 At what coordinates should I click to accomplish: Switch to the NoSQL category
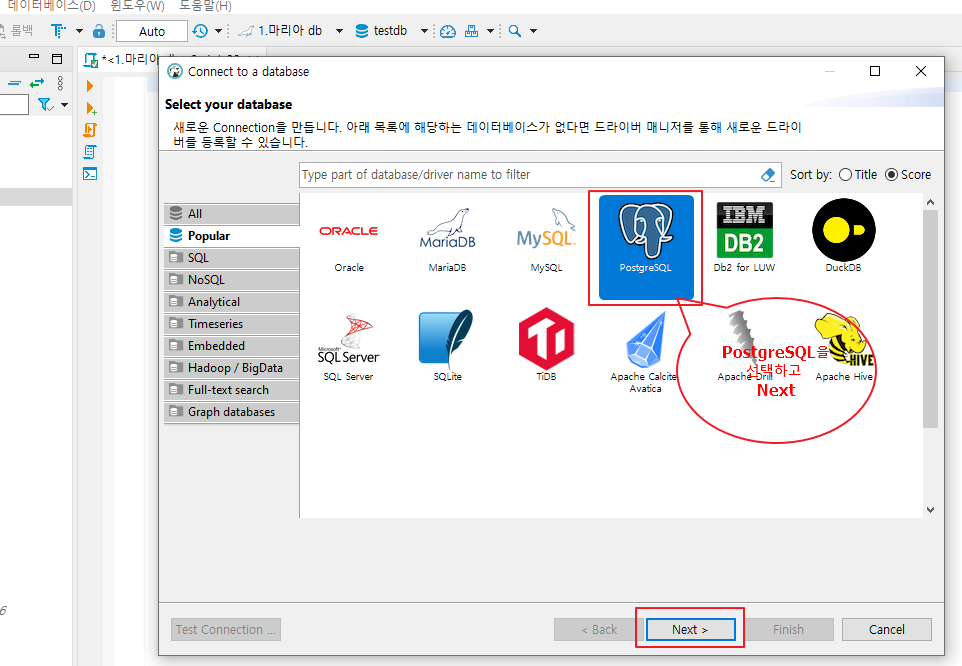coord(232,280)
